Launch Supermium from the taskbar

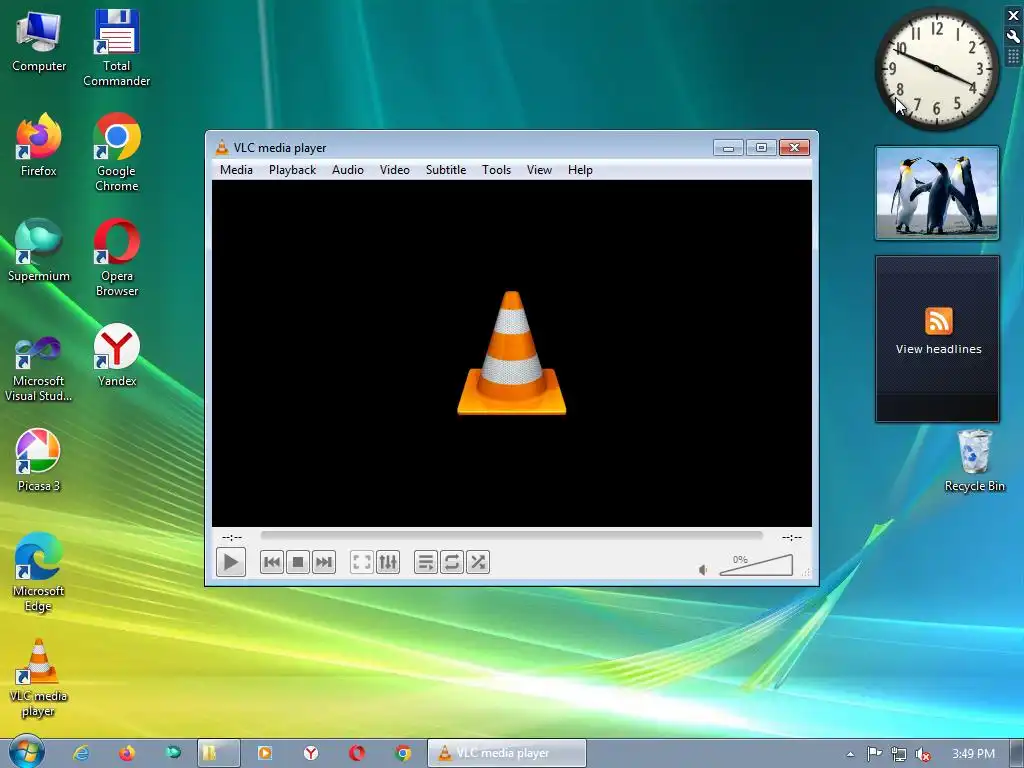coord(173,753)
